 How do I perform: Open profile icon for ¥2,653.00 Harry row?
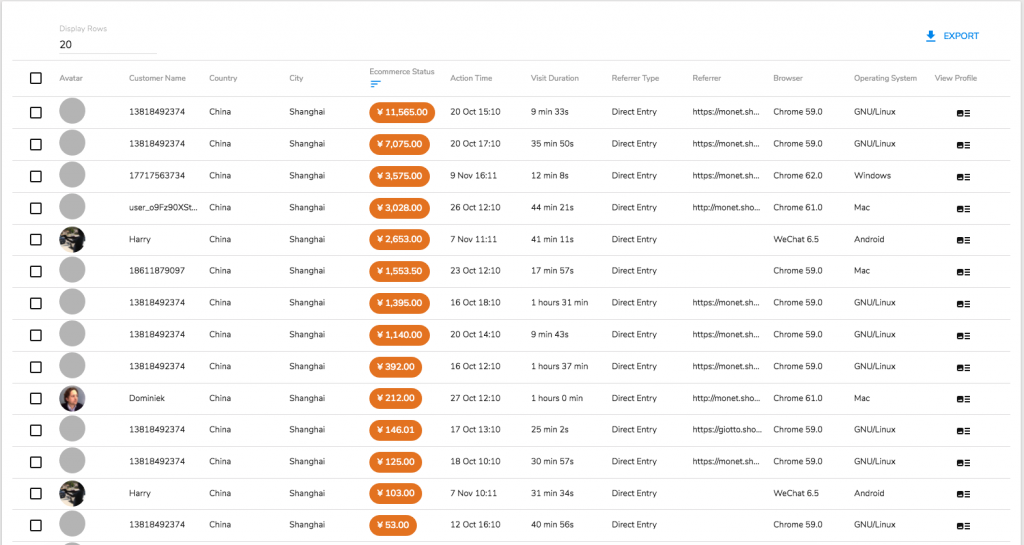(x=963, y=240)
